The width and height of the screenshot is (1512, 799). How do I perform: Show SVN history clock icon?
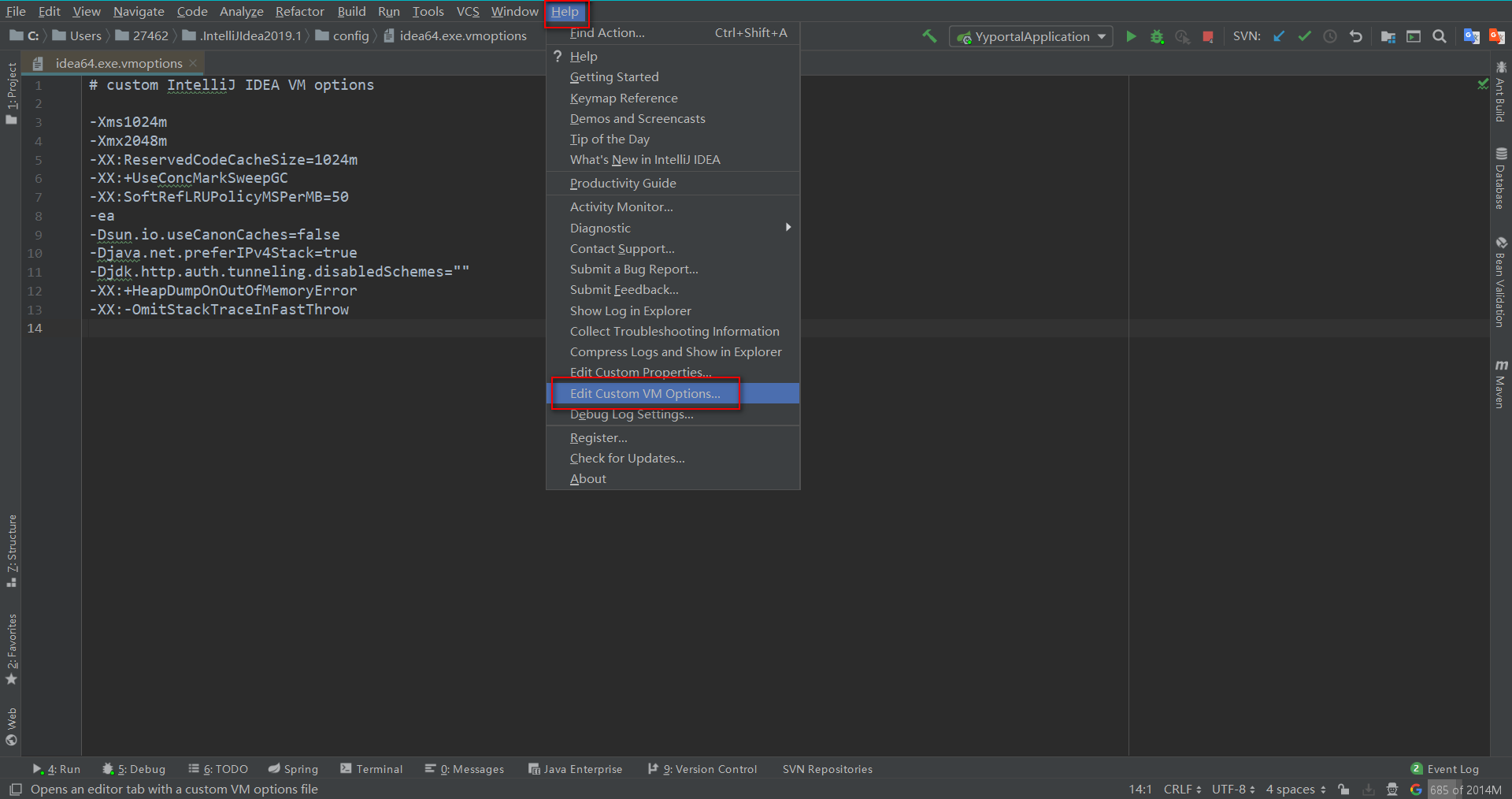[x=1330, y=36]
